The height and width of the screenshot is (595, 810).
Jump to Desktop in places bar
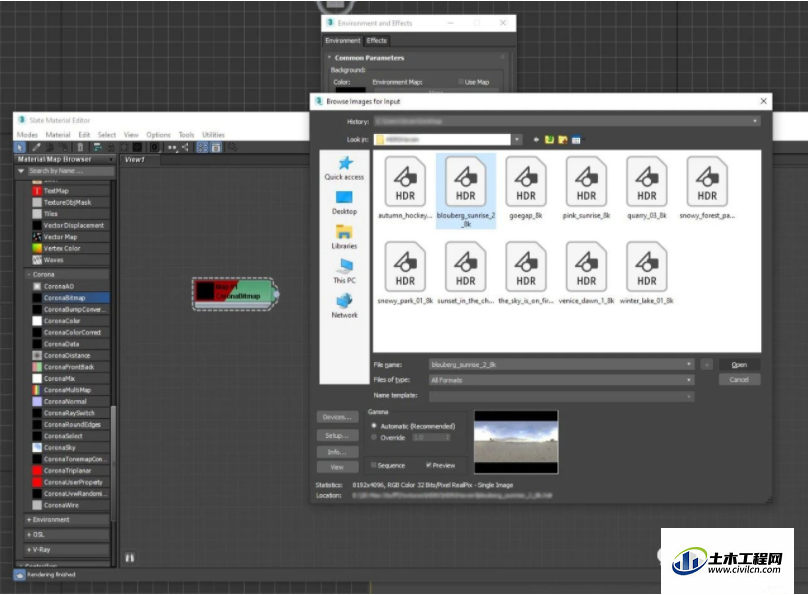pos(345,203)
